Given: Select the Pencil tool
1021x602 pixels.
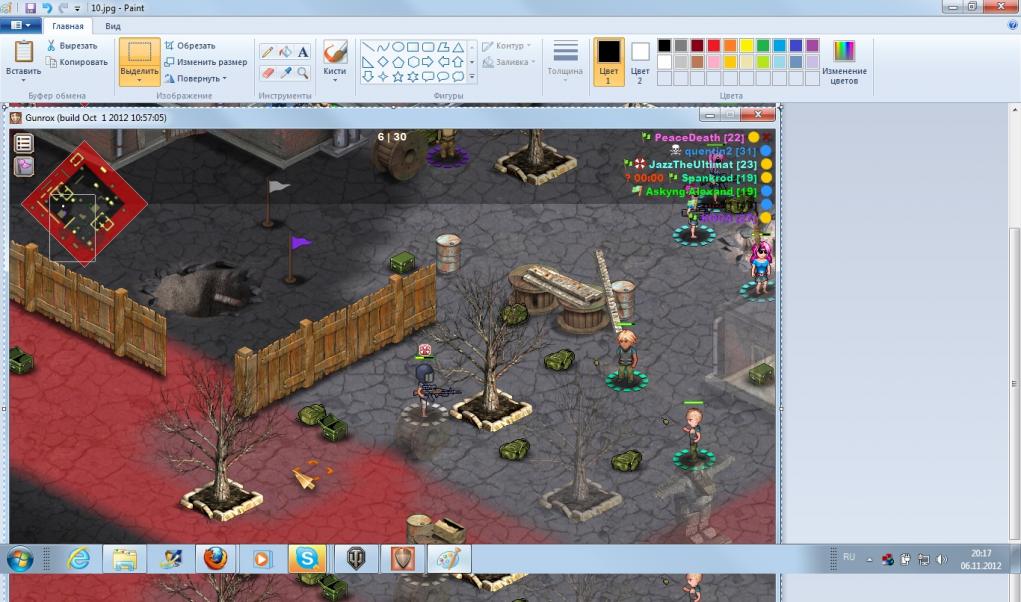Looking at the screenshot, I should (x=267, y=52).
